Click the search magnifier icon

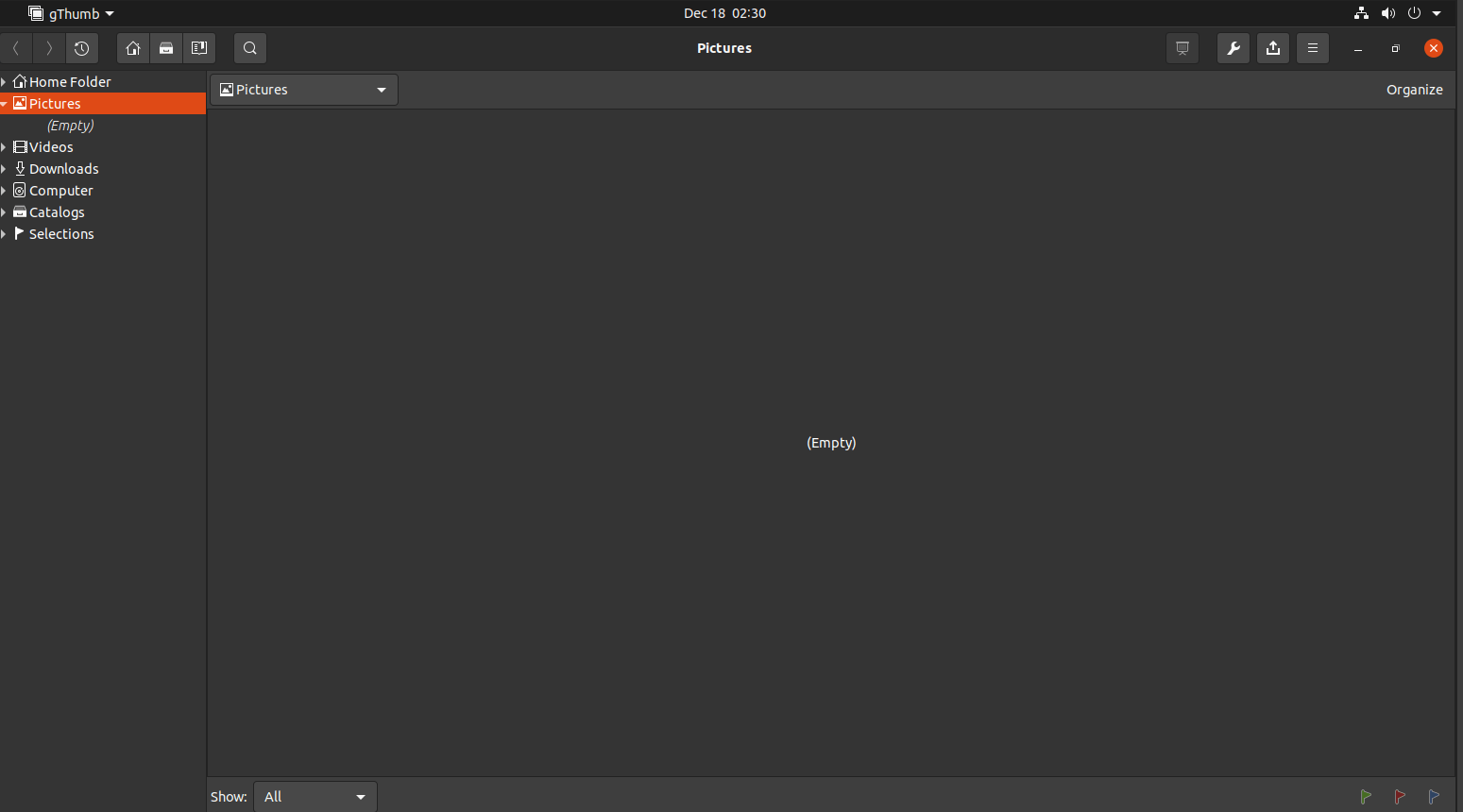pos(250,48)
